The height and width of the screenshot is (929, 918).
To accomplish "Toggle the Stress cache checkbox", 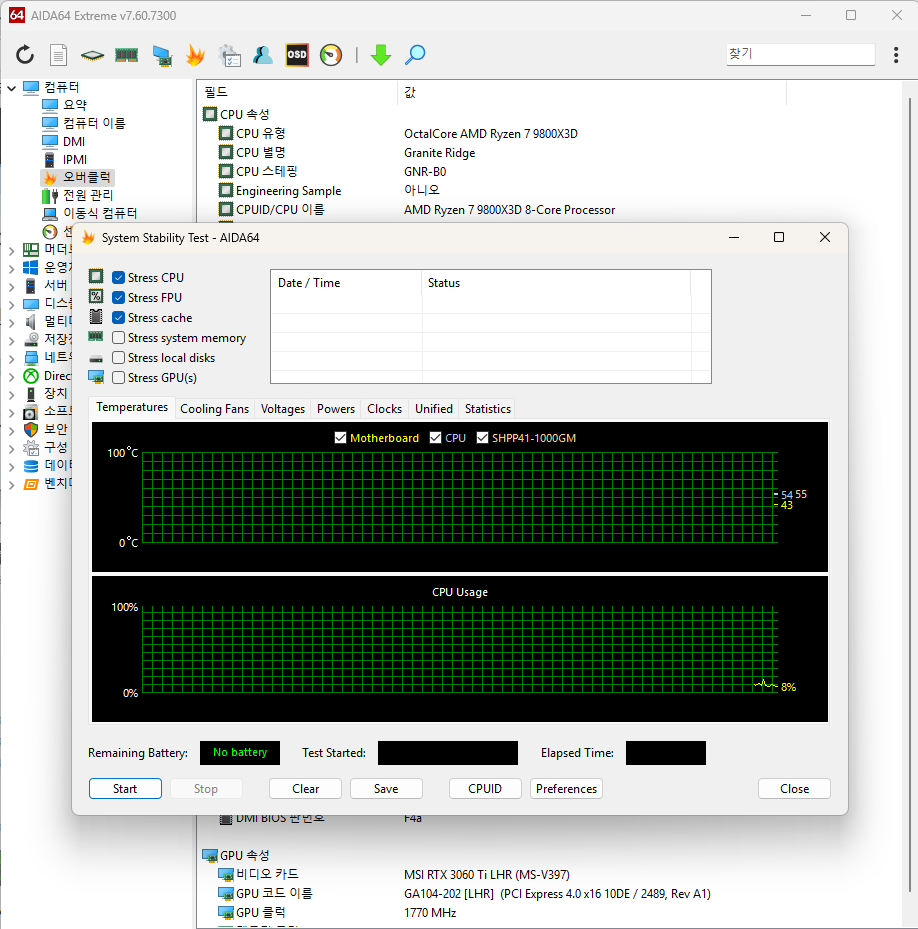I will pyautogui.click(x=119, y=318).
